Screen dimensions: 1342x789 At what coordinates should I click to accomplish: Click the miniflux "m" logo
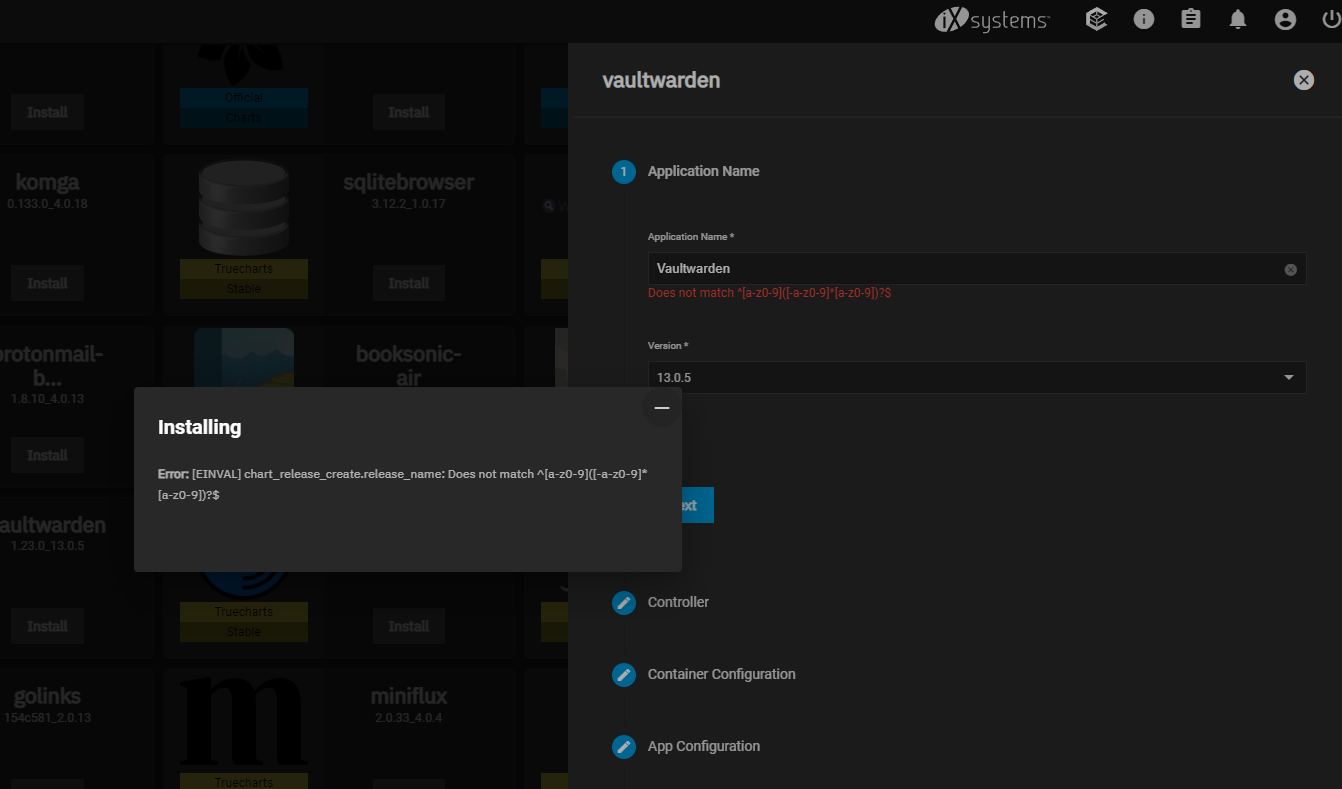click(244, 722)
